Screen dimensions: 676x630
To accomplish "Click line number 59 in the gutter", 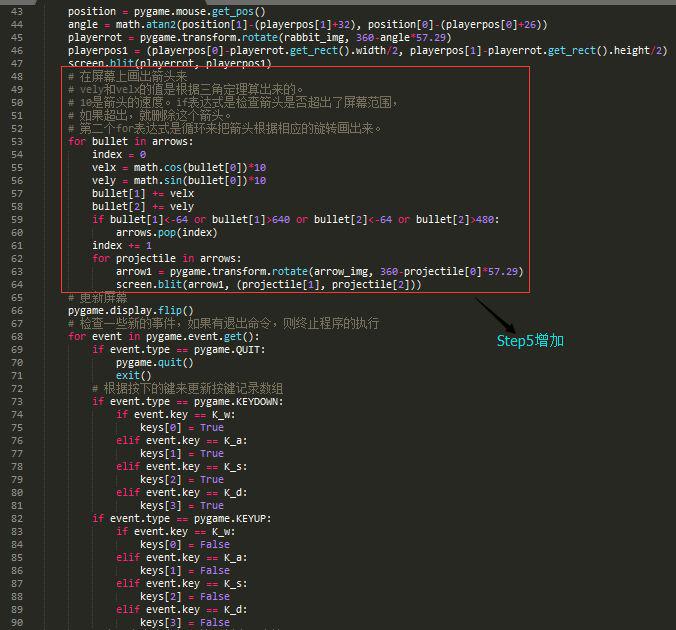I will click(17, 219).
